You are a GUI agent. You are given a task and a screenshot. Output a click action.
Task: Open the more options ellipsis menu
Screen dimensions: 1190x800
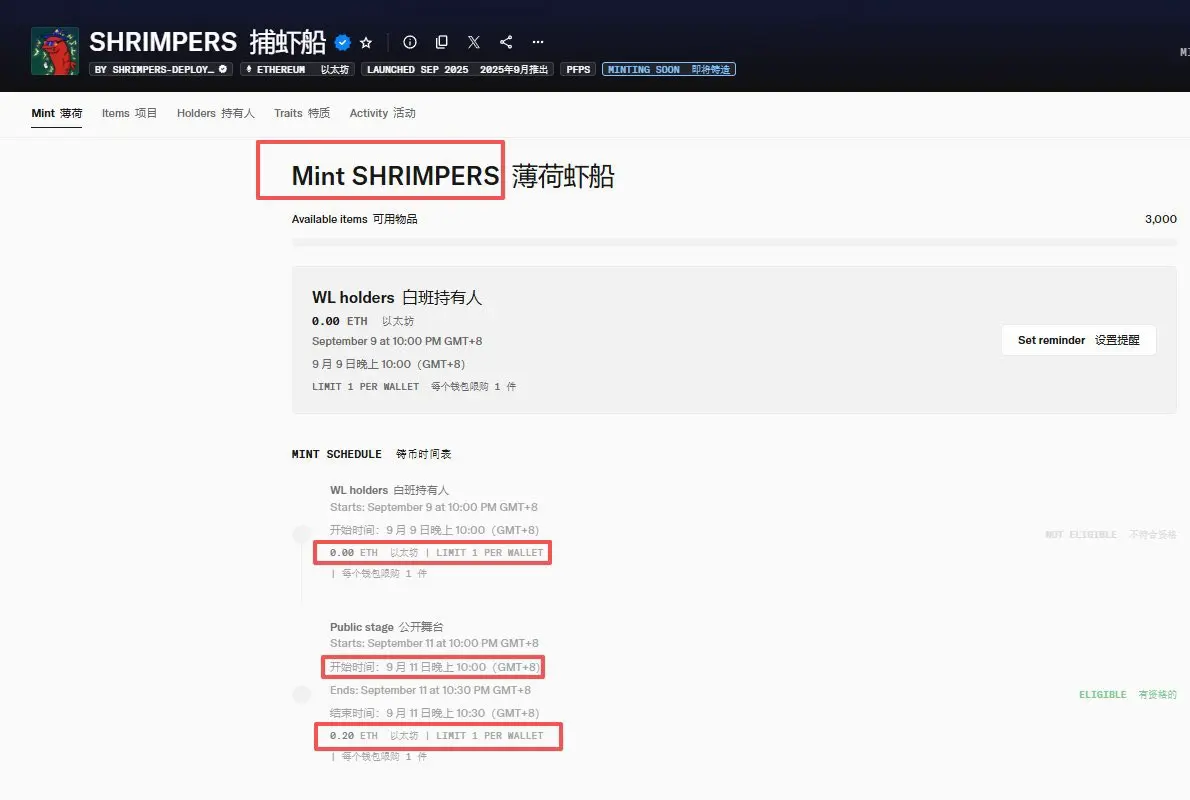pyautogui.click(x=538, y=43)
